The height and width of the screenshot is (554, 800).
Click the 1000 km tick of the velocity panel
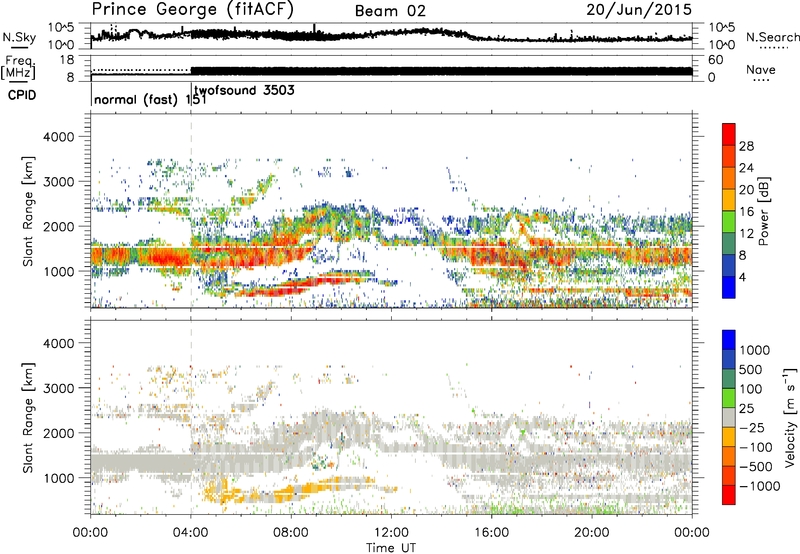(x=61, y=478)
